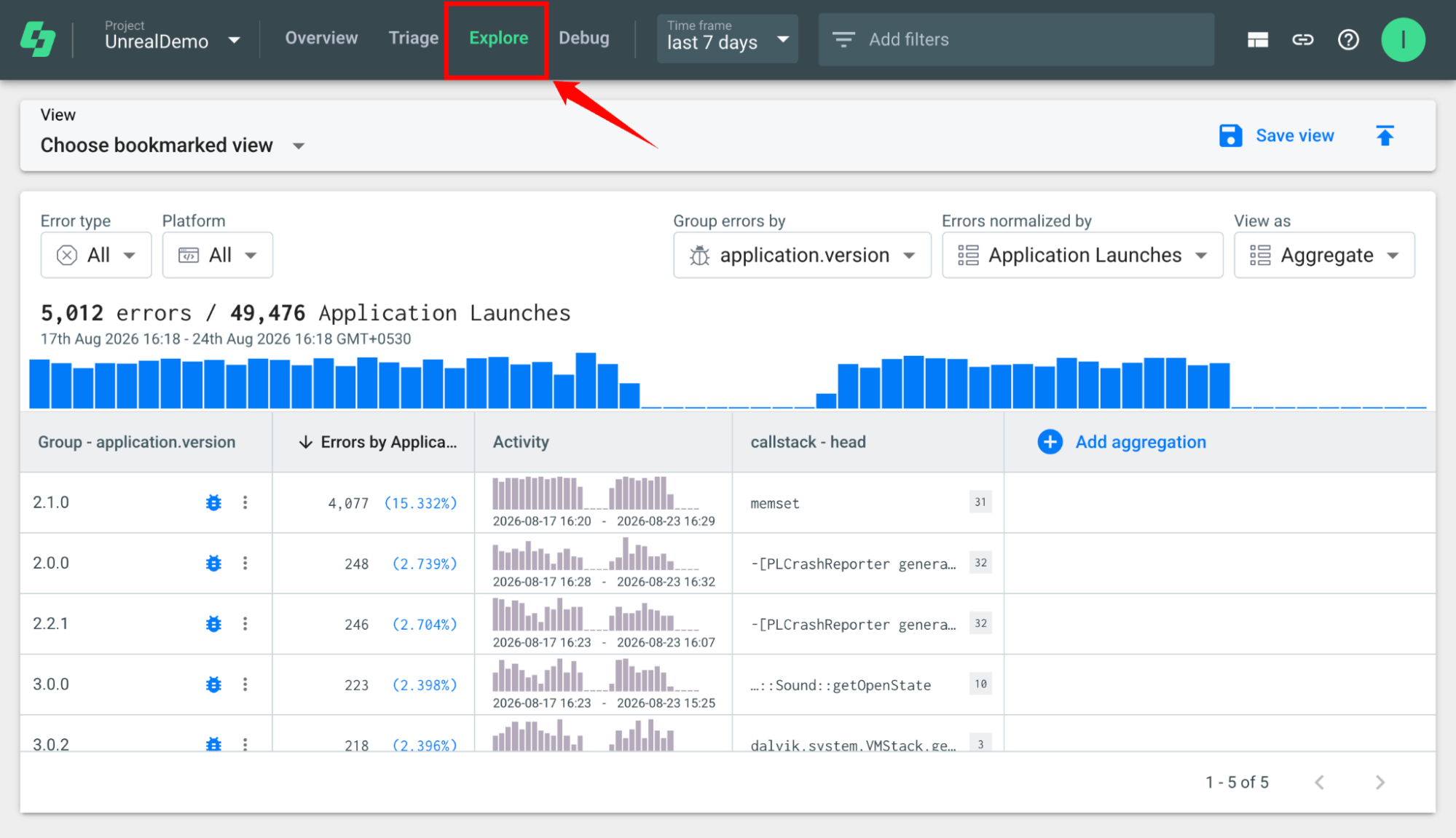Open the layout panel icon in header
Image resolution: width=1456 pixels, height=838 pixels.
(x=1257, y=39)
